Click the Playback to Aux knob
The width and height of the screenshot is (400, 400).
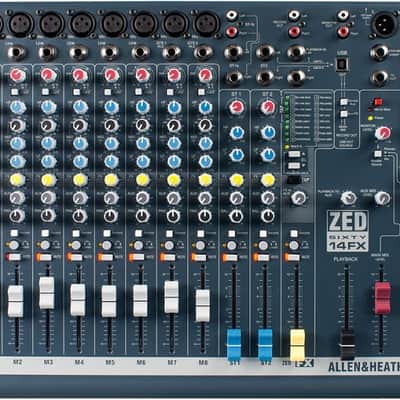coord(348,198)
